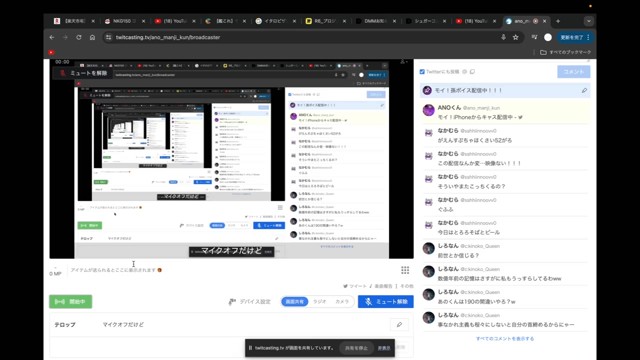640x360 pixels.
Task: Click the 0 MP points indicator
Action: pos(55,273)
